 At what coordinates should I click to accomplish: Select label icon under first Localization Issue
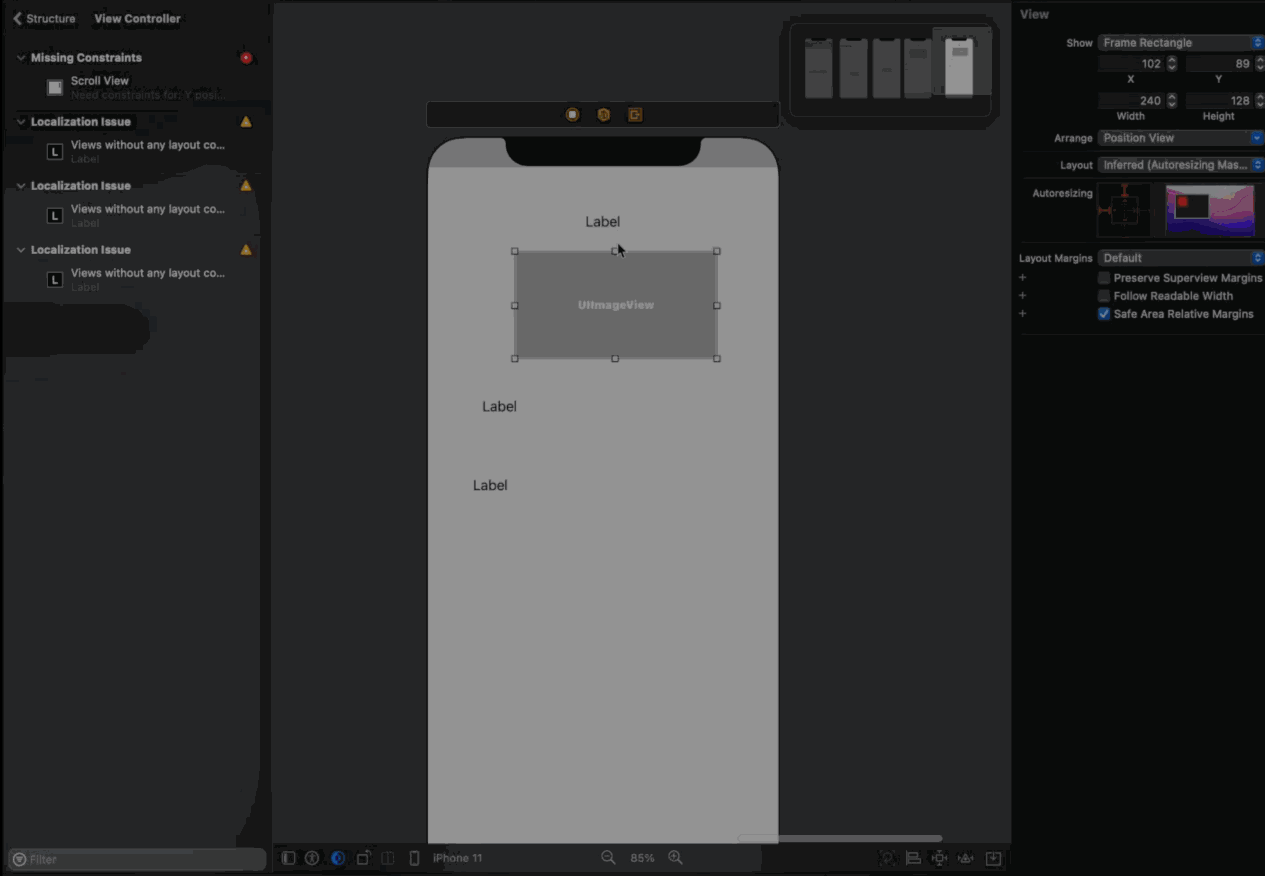click(55, 152)
